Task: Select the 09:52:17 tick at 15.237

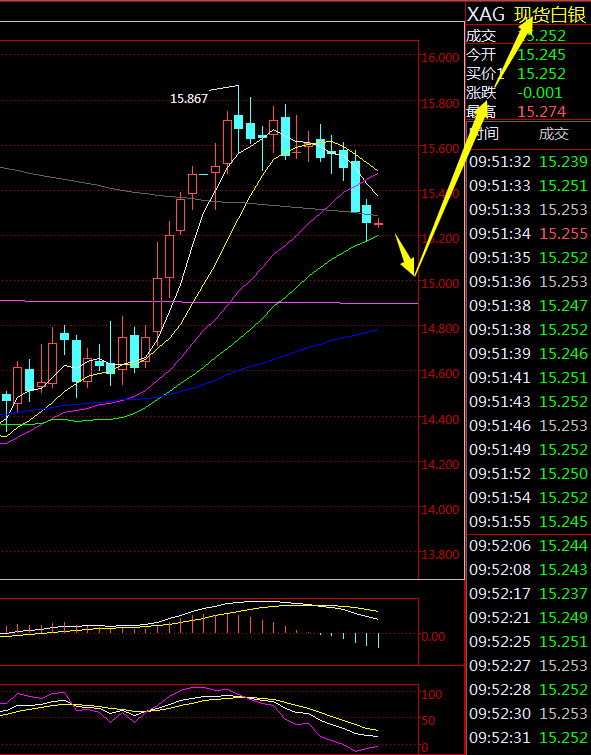Action: pos(528,593)
